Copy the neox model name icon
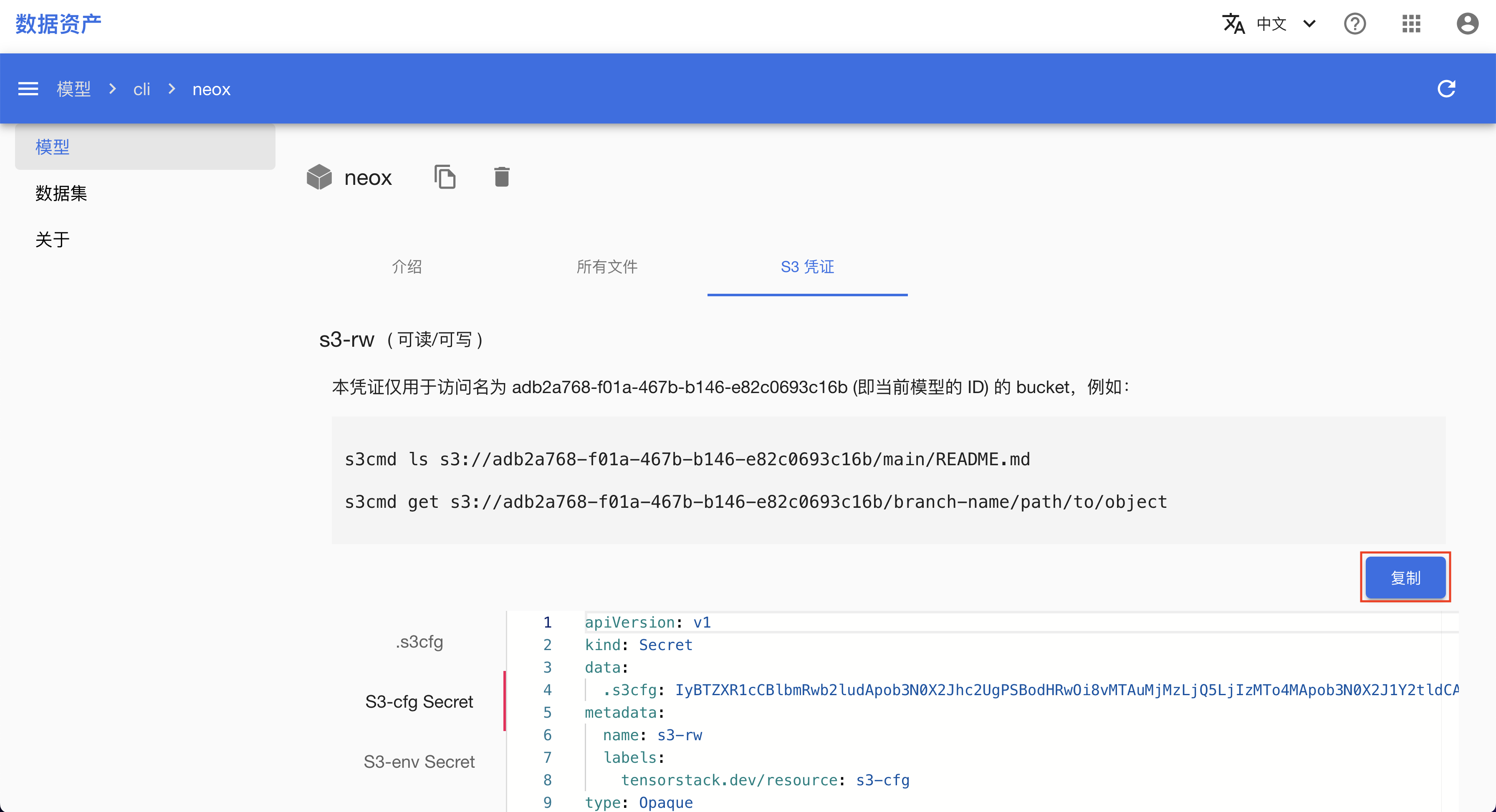The width and height of the screenshot is (1496, 812). point(445,177)
